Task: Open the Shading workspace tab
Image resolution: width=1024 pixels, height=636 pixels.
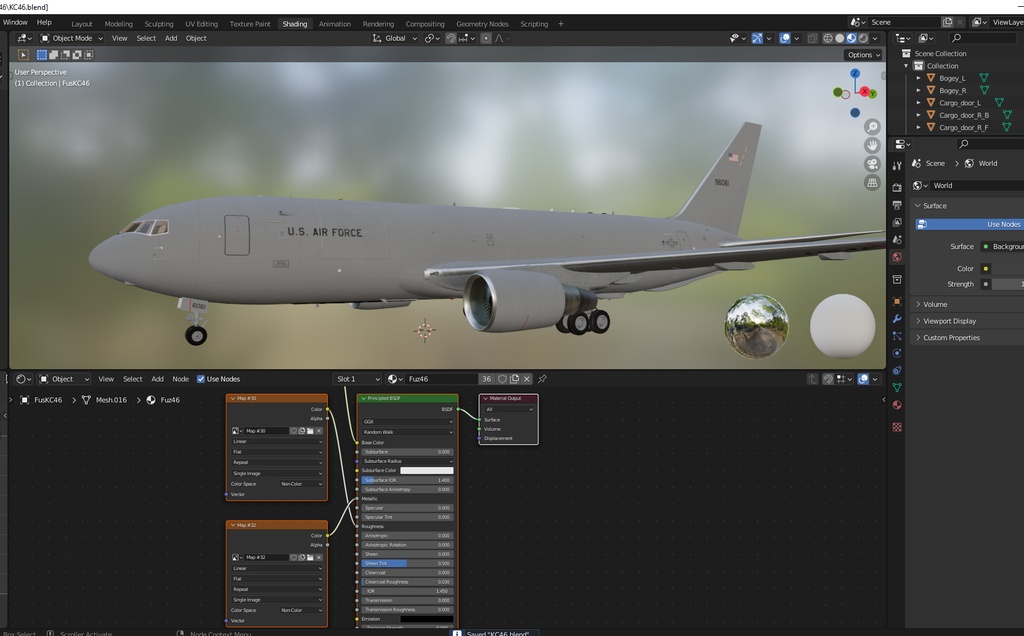Action: click(295, 23)
